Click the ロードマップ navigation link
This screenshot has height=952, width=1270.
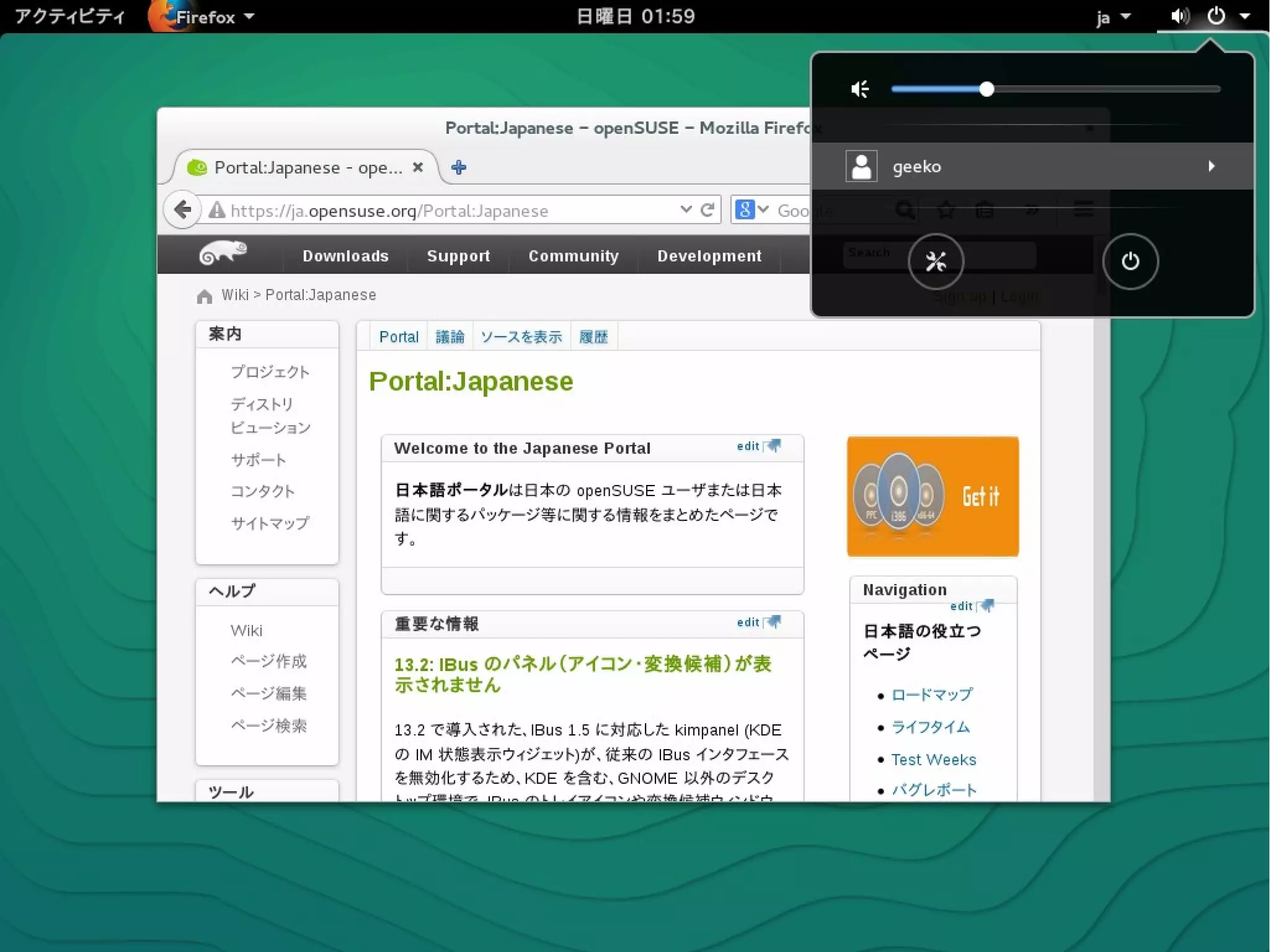(932, 695)
